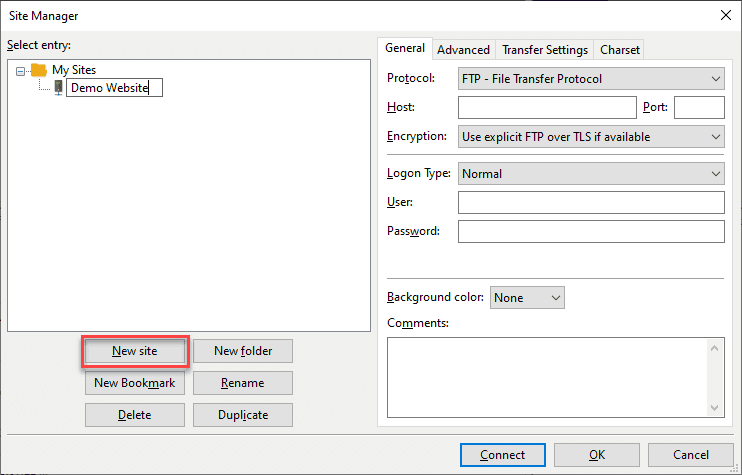Open the Background color dropdown
Viewport: 742px width, 475px height.
coord(527,298)
